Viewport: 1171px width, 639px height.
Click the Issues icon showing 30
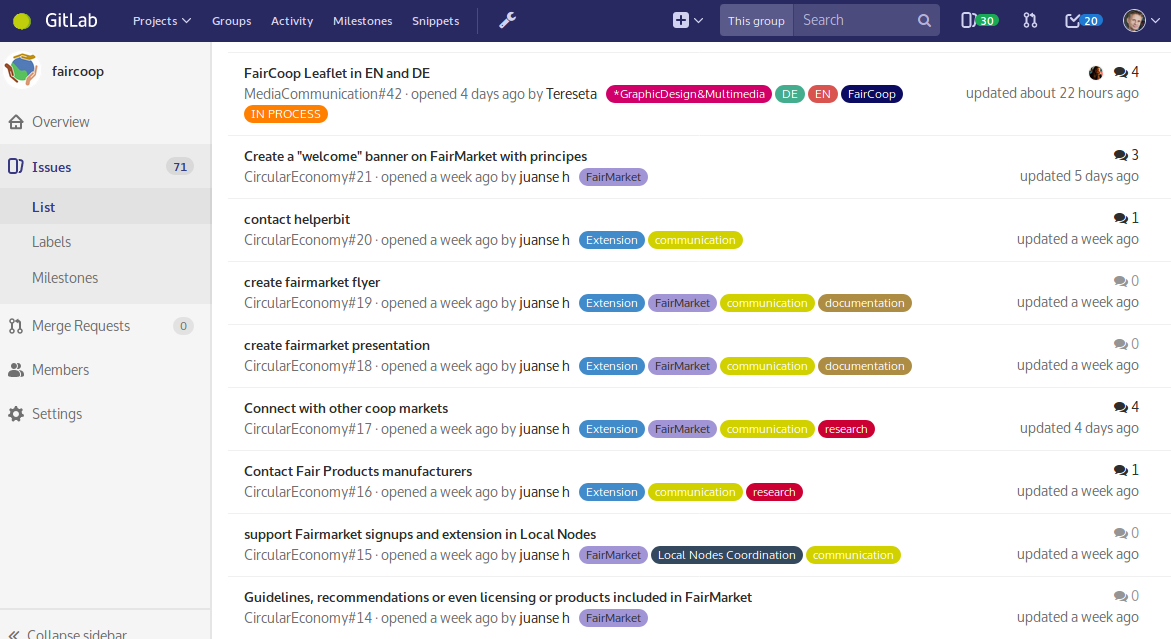pos(977,19)
